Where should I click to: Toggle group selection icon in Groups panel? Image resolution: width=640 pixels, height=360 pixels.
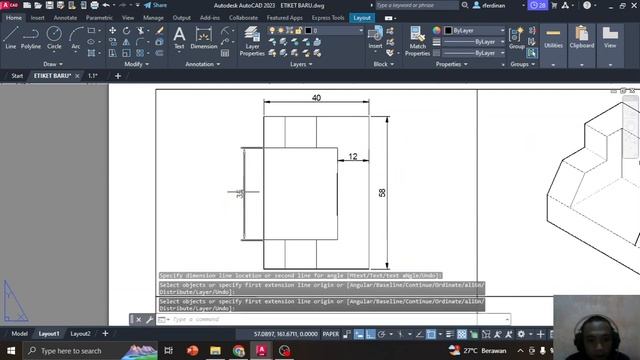[532, 53]
